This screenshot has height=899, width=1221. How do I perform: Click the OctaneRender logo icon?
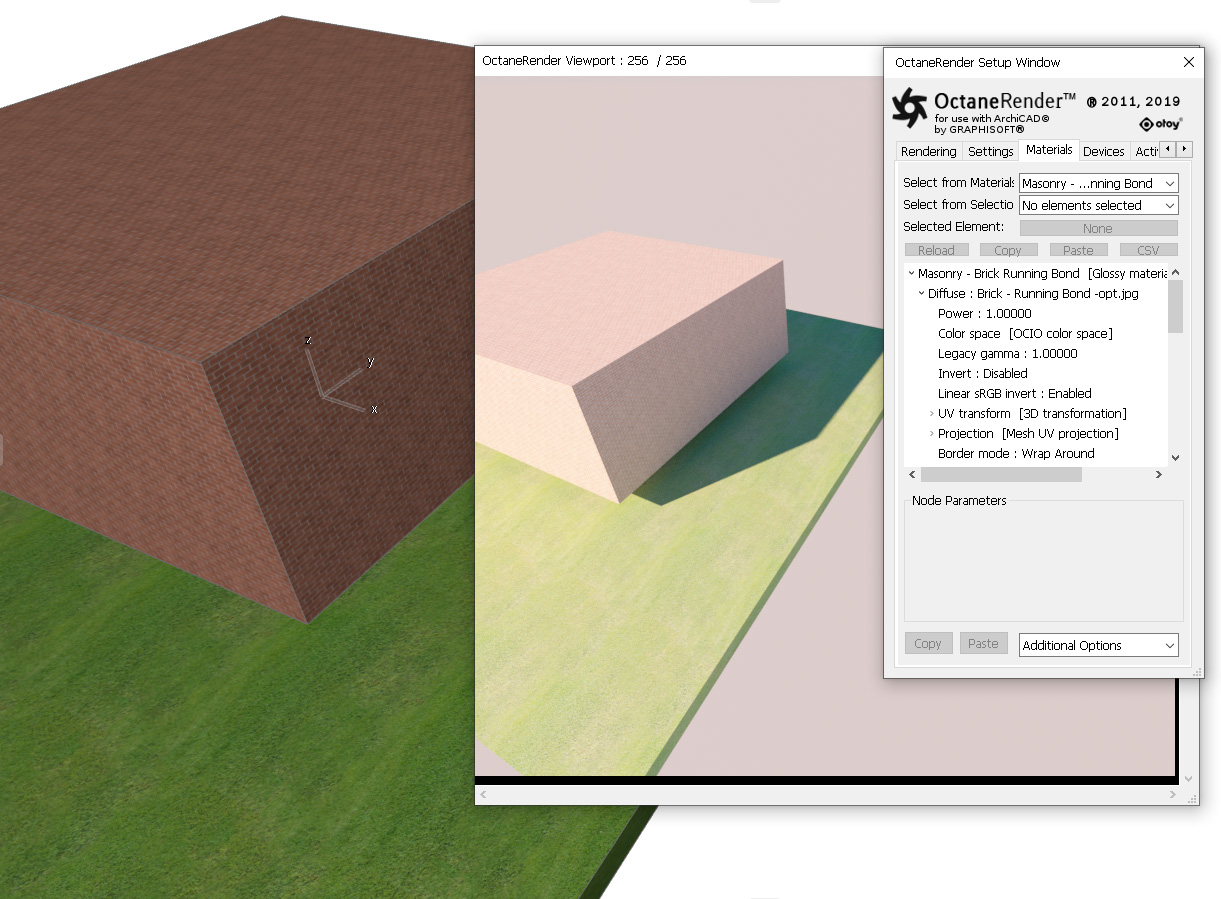pyautogui.click(x=910, y=108)
